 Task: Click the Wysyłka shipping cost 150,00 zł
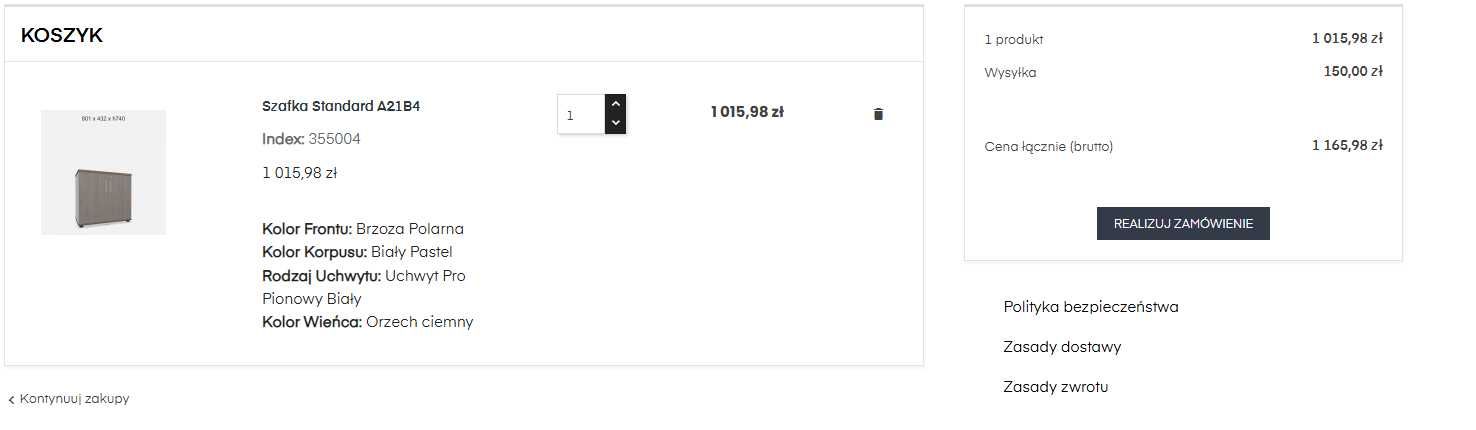coord(1353,71)
